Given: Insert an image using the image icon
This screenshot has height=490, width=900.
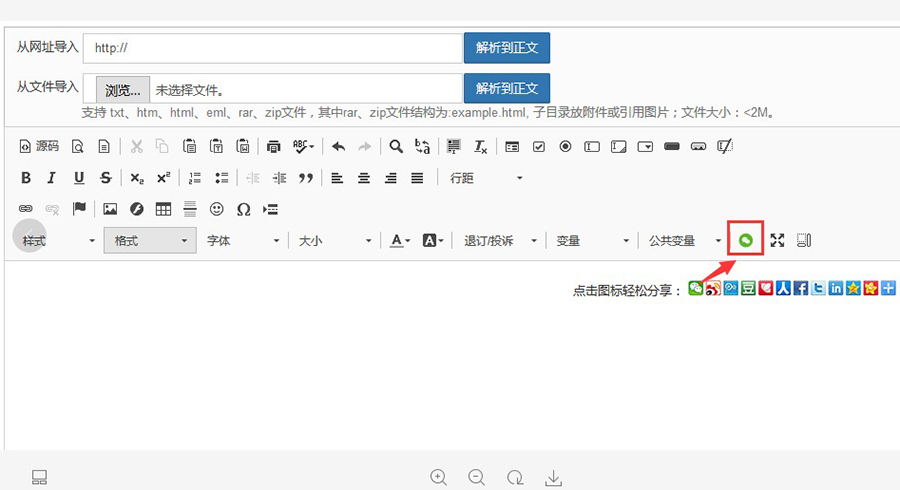Looking at the screenshot, I should (110, 209).
